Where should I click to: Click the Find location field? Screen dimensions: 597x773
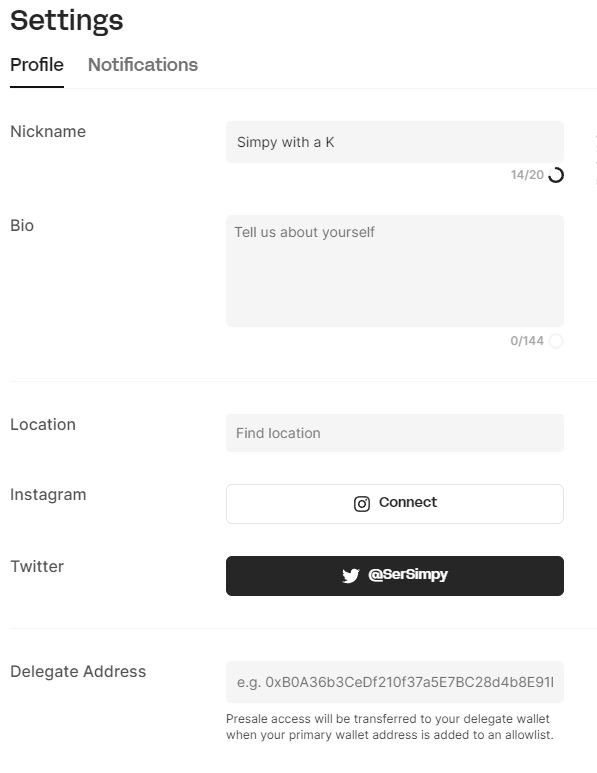click(x=394, y=433)
